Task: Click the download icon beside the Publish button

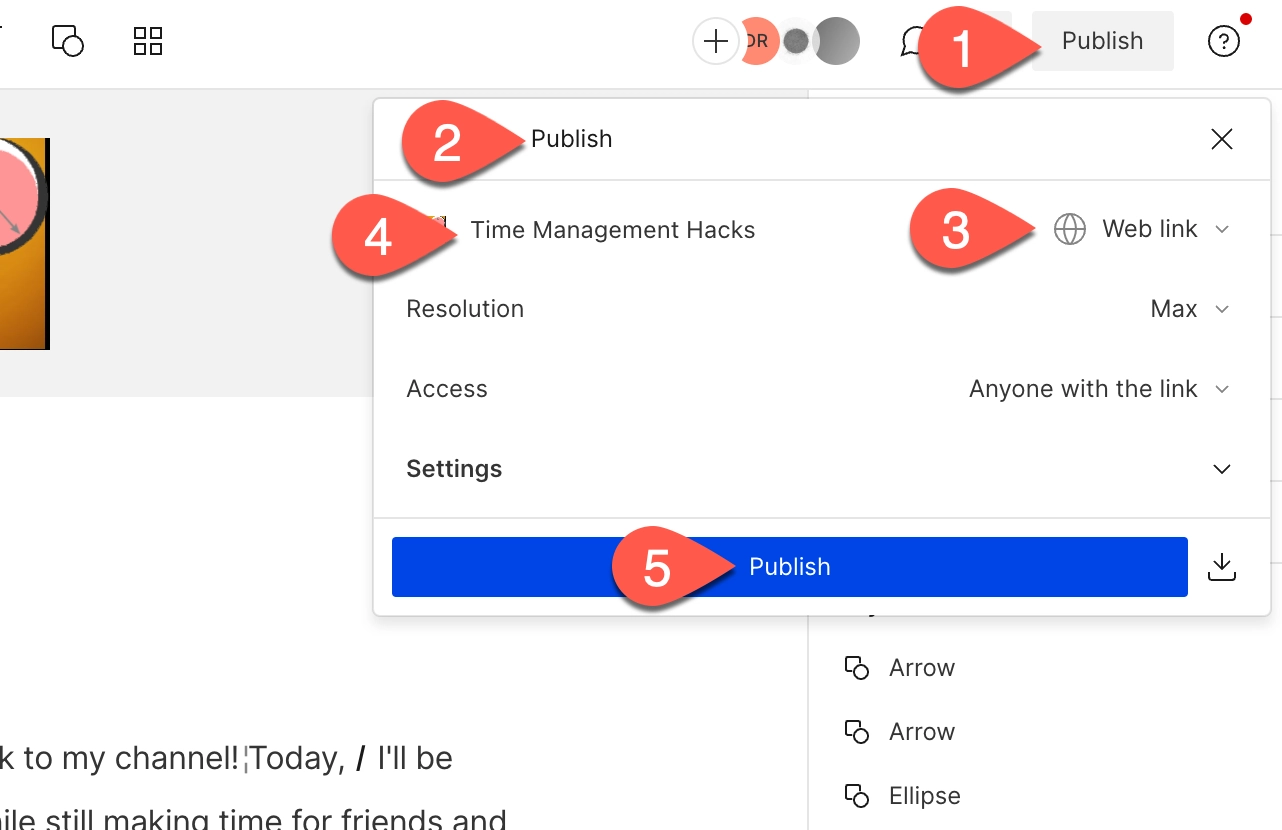Action: pos(1221,566)
